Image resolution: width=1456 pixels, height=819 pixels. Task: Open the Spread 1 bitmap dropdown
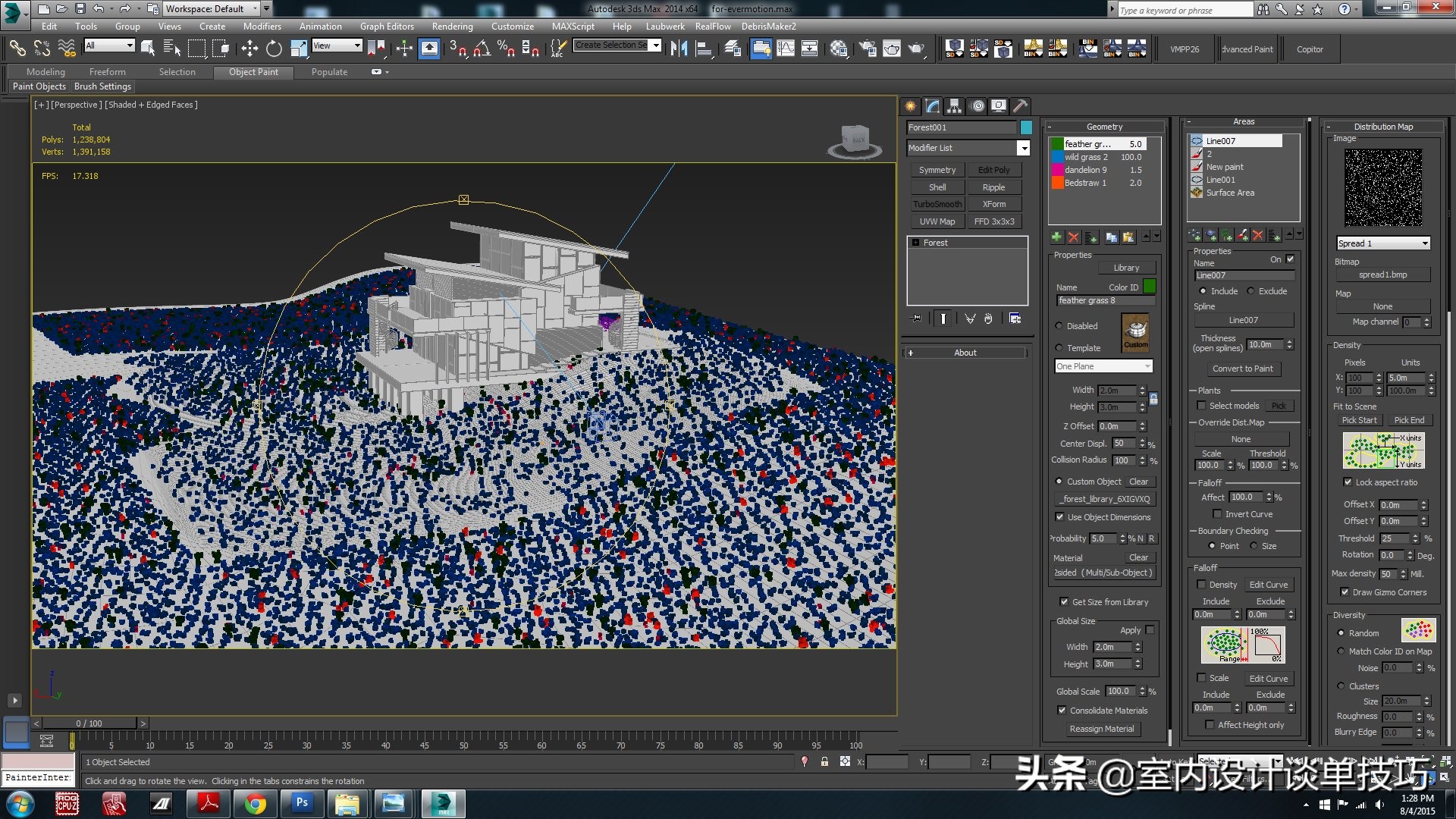tap(1426, 243)
